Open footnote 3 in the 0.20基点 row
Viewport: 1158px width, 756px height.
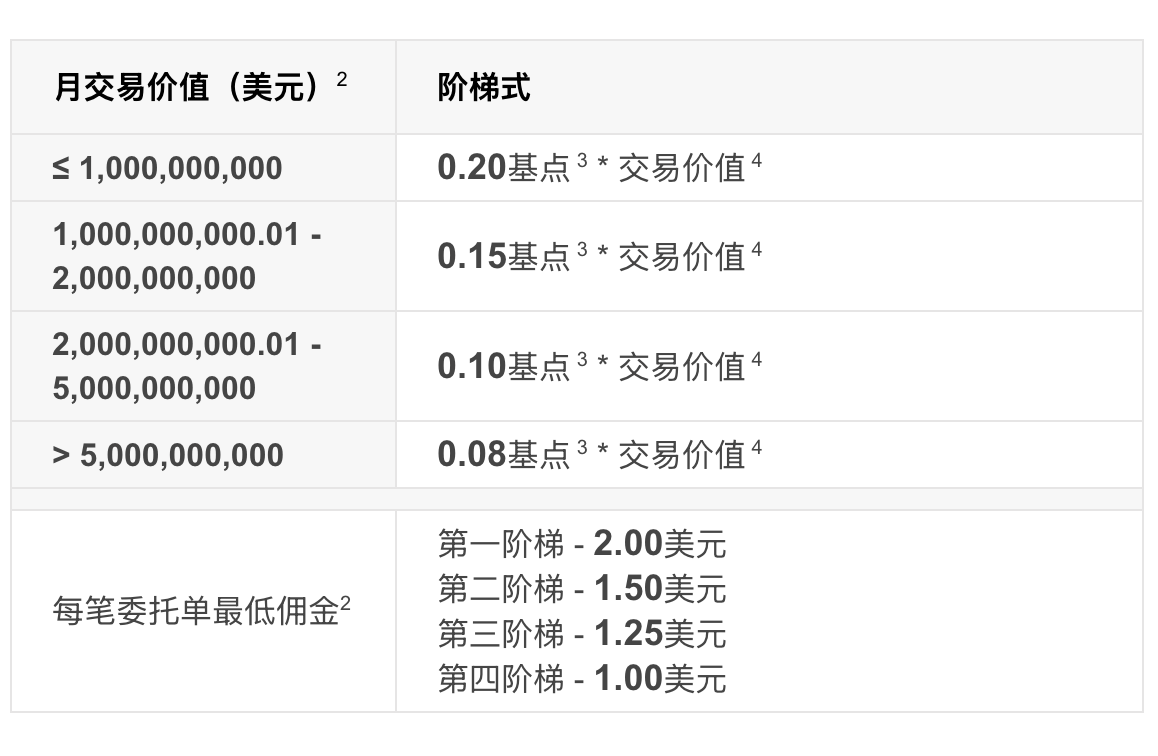click(582, 160)
